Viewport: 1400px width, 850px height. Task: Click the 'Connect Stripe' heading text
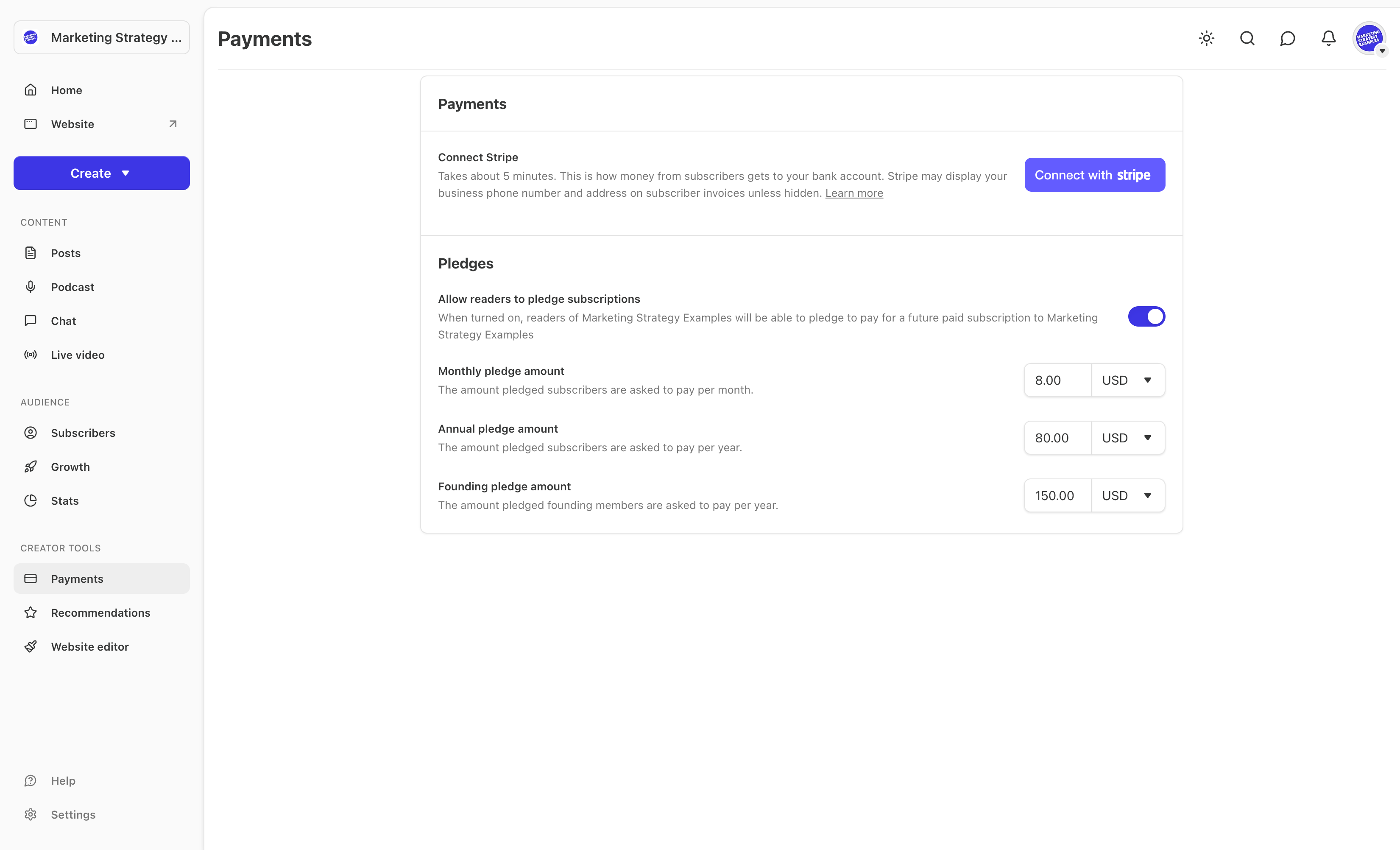pyautogui.click(x=478, y=157)
